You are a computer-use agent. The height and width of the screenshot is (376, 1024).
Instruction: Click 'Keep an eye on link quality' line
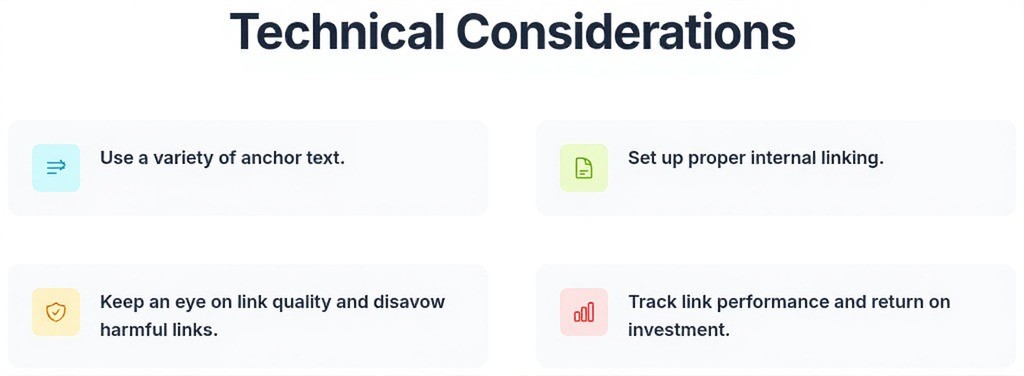pyautogui.click(x=272, y=302)
